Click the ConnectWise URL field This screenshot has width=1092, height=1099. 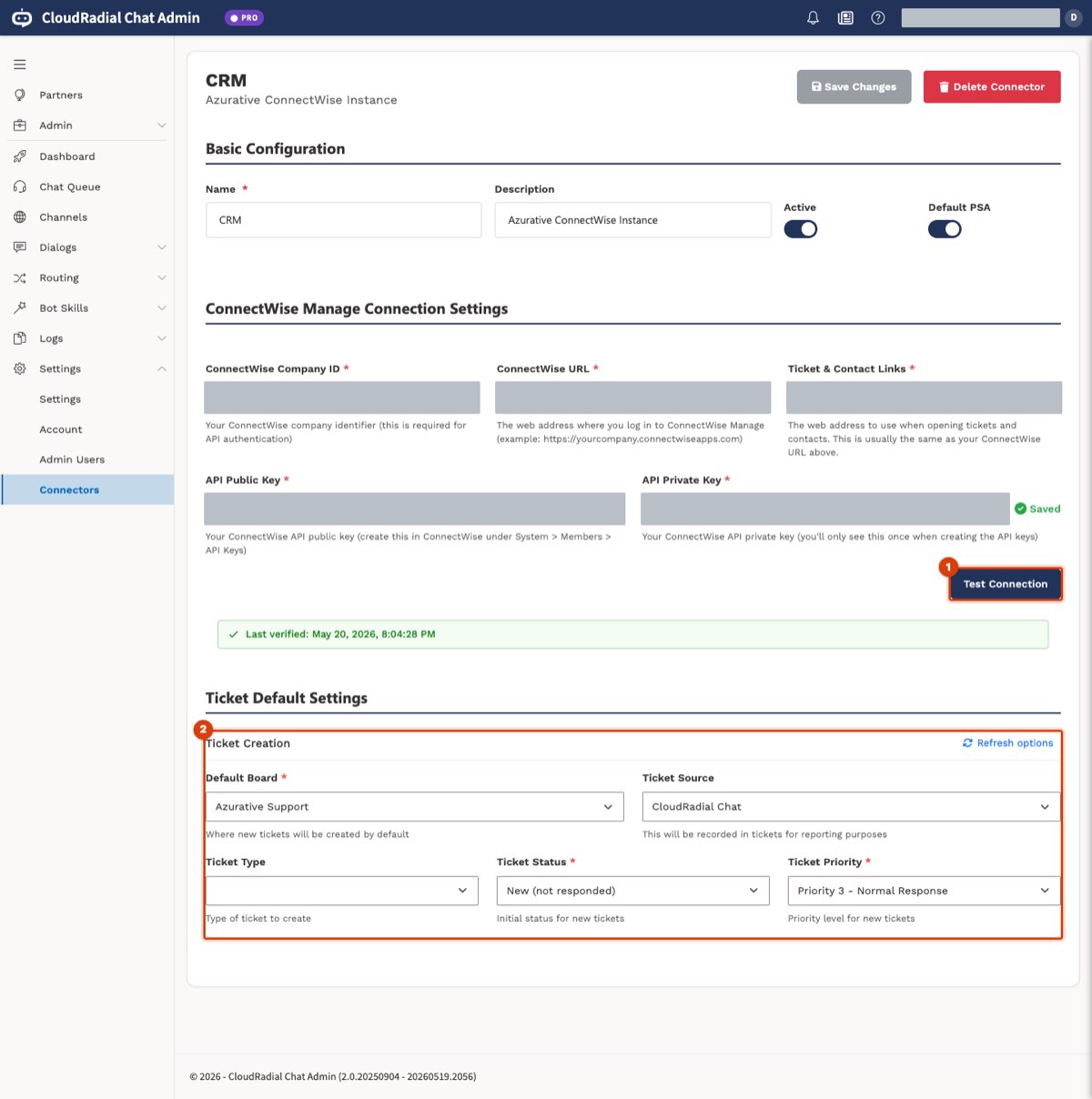point(633,398)
